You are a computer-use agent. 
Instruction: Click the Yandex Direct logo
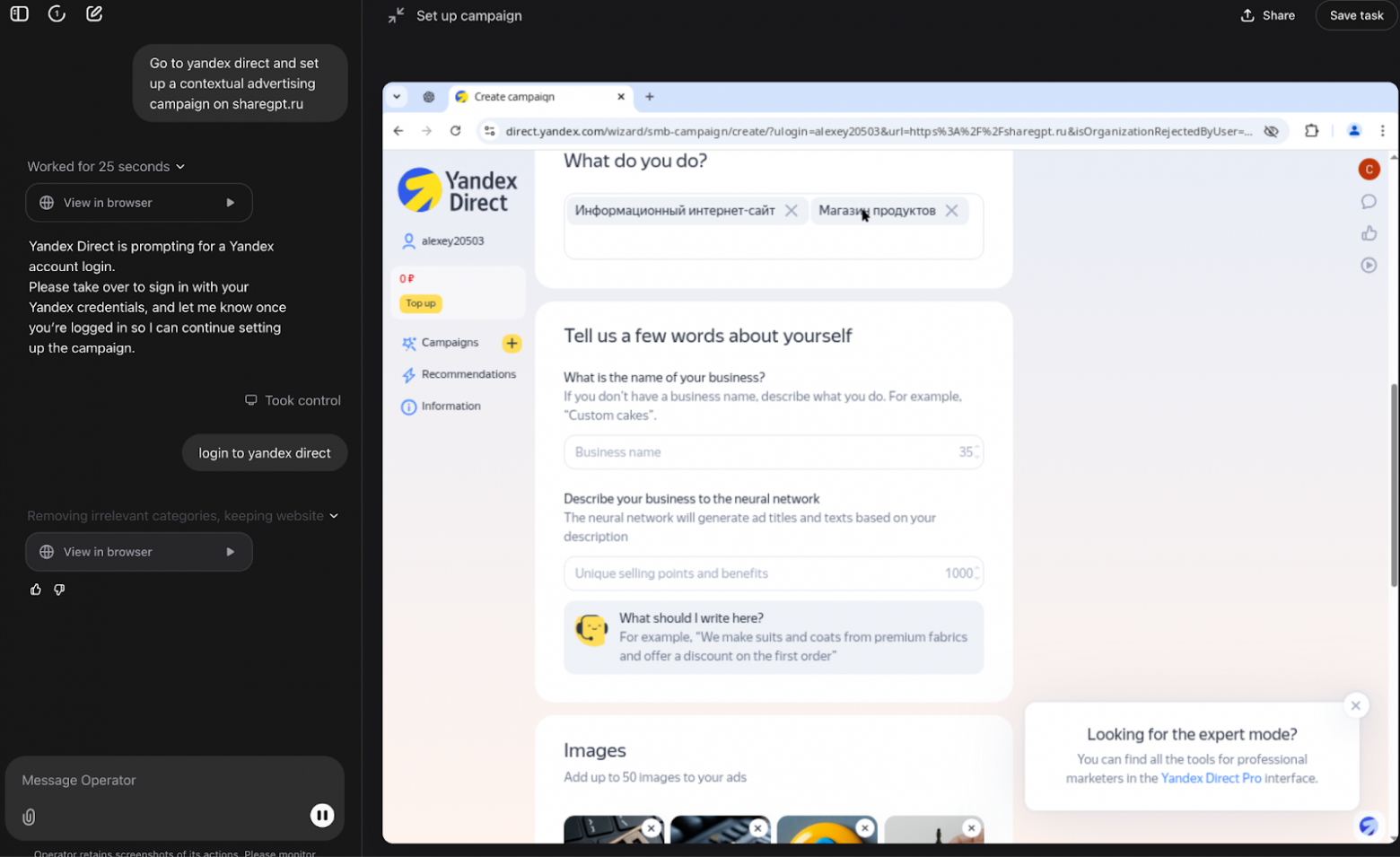458,190
